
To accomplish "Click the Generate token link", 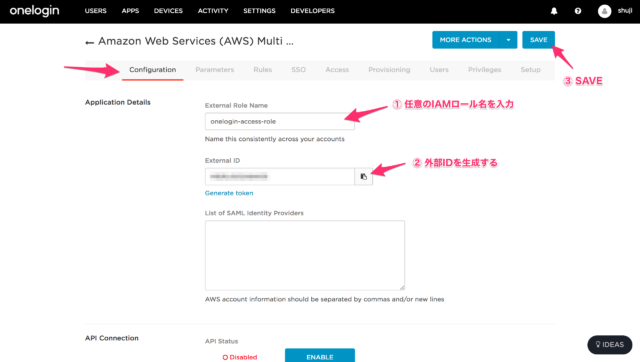I will coord(229,193).
